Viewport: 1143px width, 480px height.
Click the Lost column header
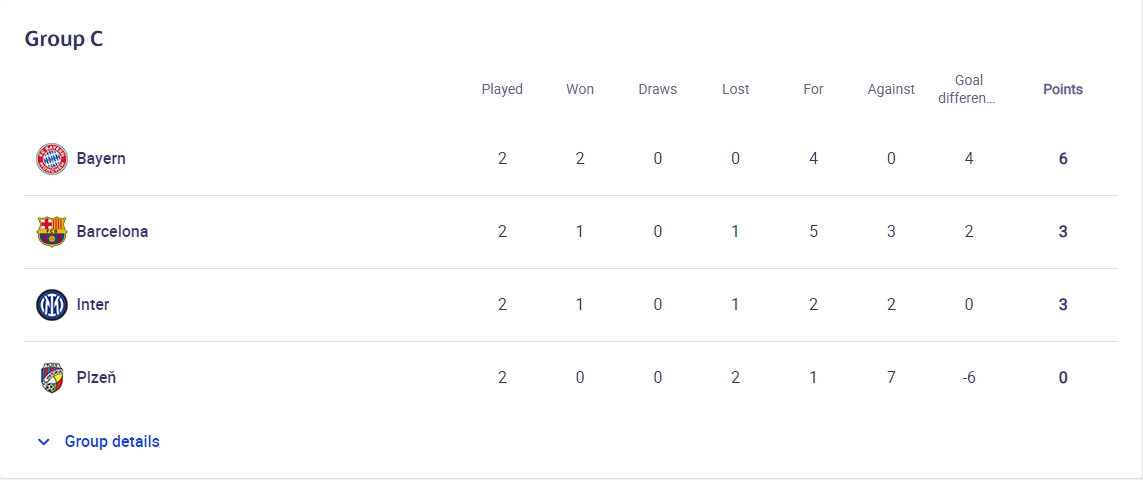coord(735,89)
